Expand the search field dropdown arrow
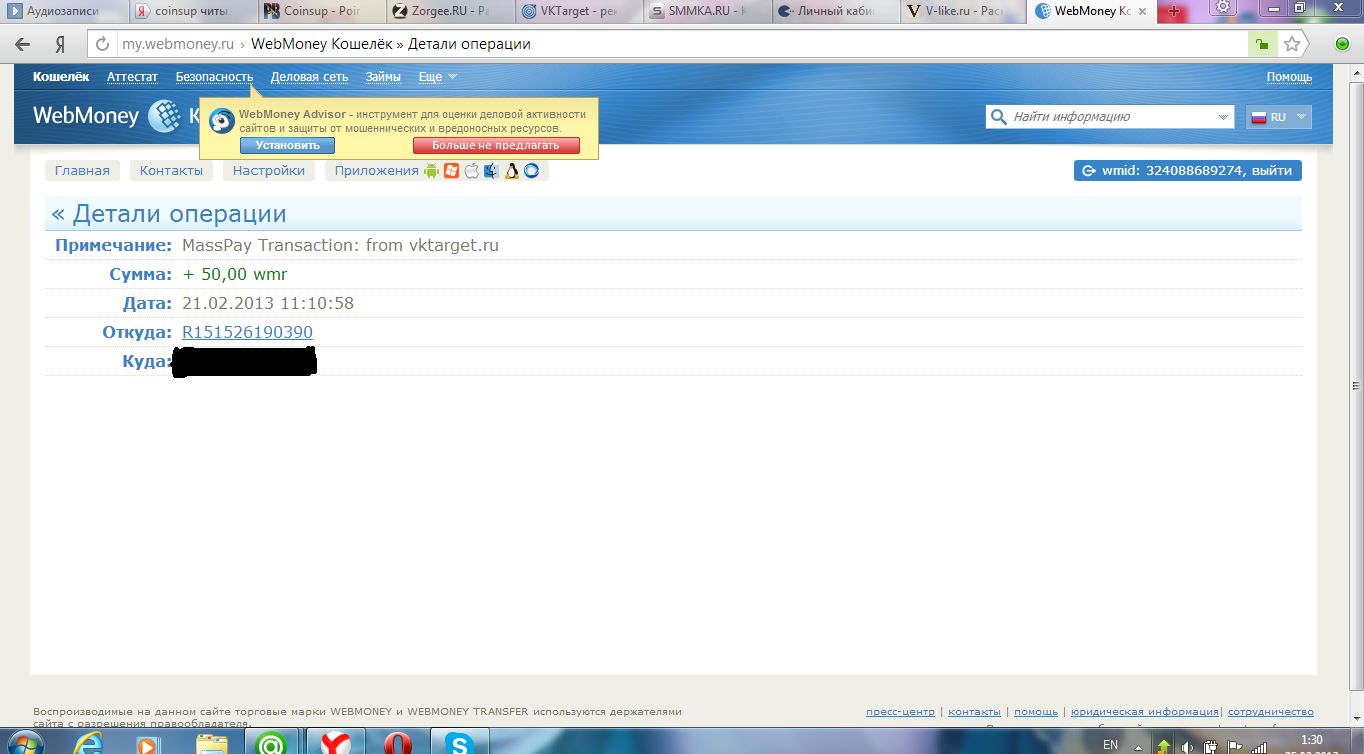 (x=1224, y=117)
